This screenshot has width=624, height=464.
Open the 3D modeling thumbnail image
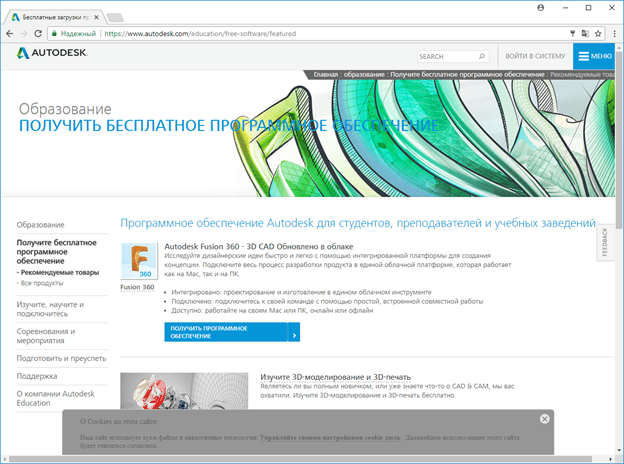pyautogui.click(x=184, y=391)
